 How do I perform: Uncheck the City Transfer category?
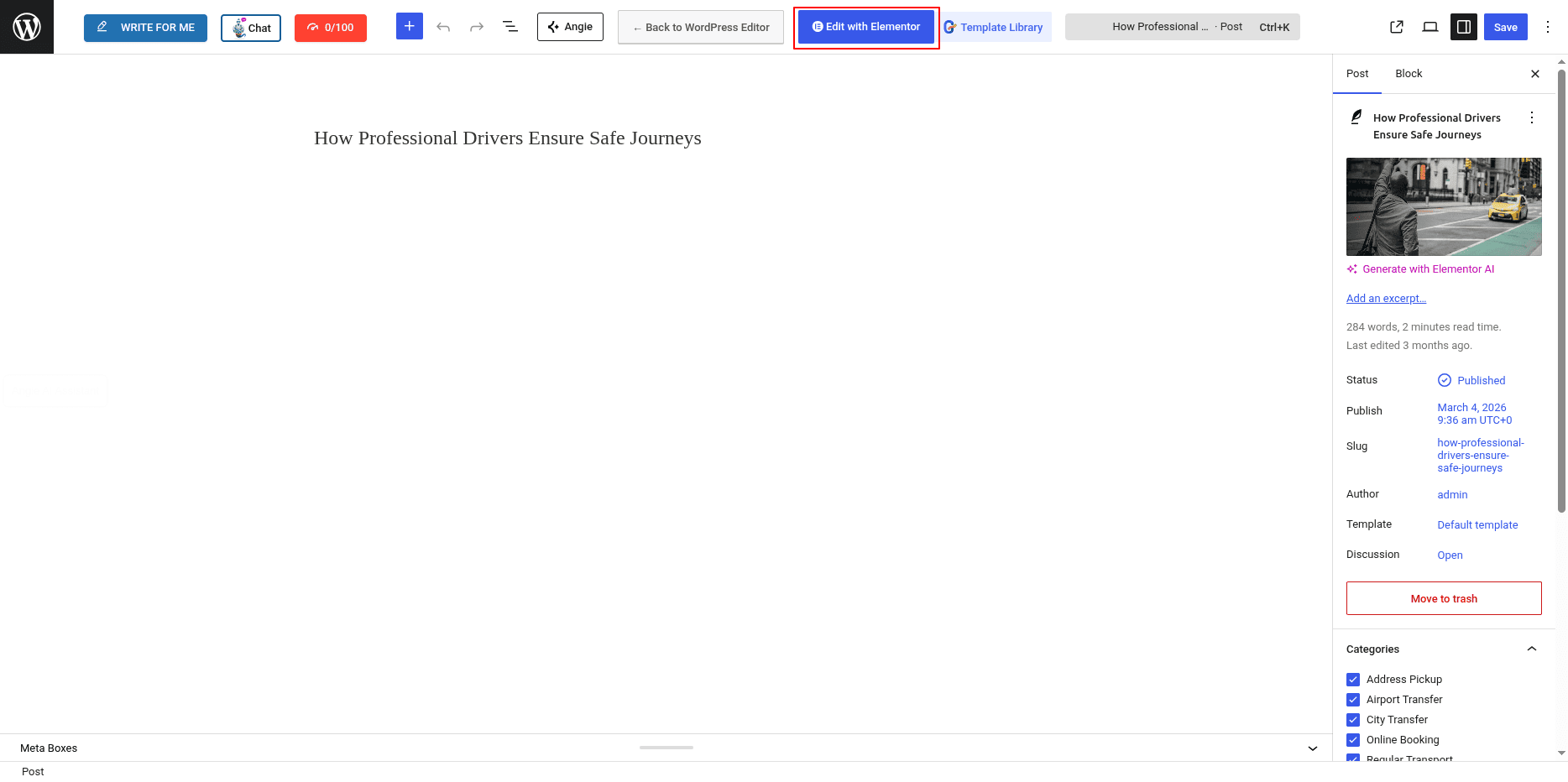coord(1353,720)
